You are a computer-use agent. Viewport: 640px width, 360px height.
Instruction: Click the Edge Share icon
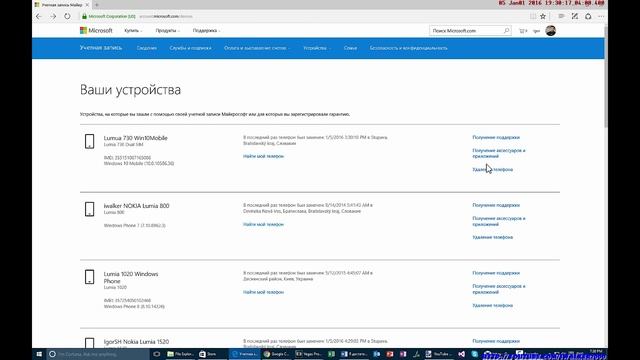point(588,16)
